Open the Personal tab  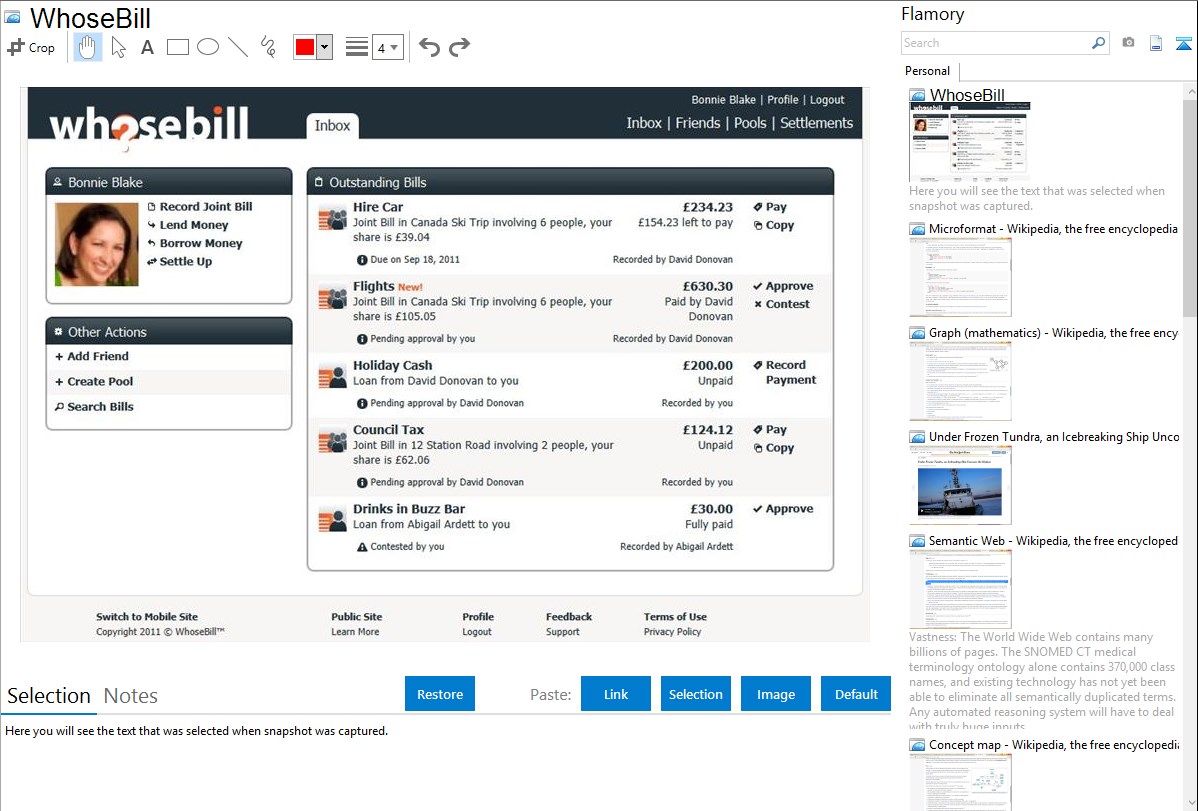927,71
